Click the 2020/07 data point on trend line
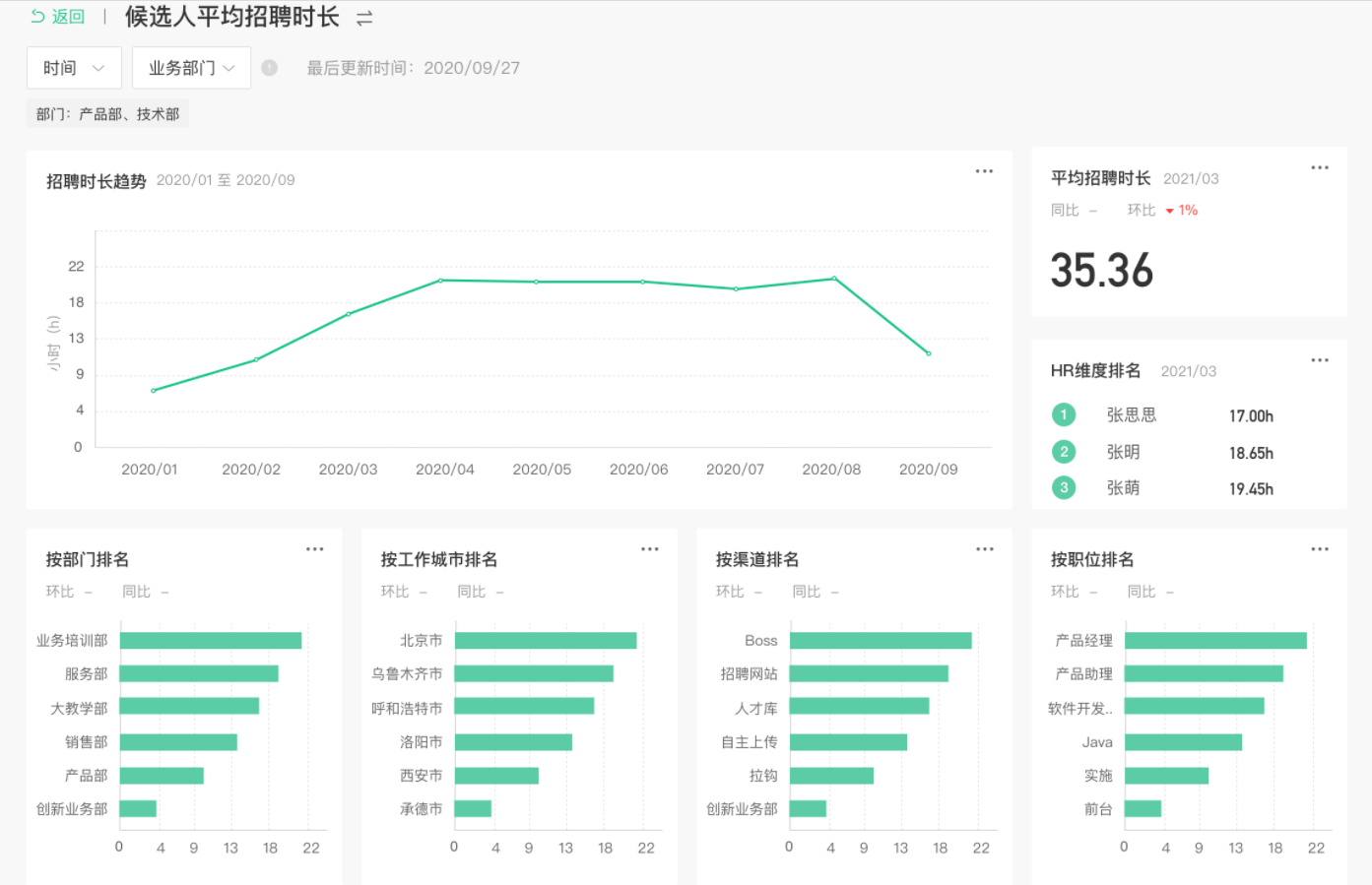Viewport: 1372px width, 885px height. [x=736, y=288]
